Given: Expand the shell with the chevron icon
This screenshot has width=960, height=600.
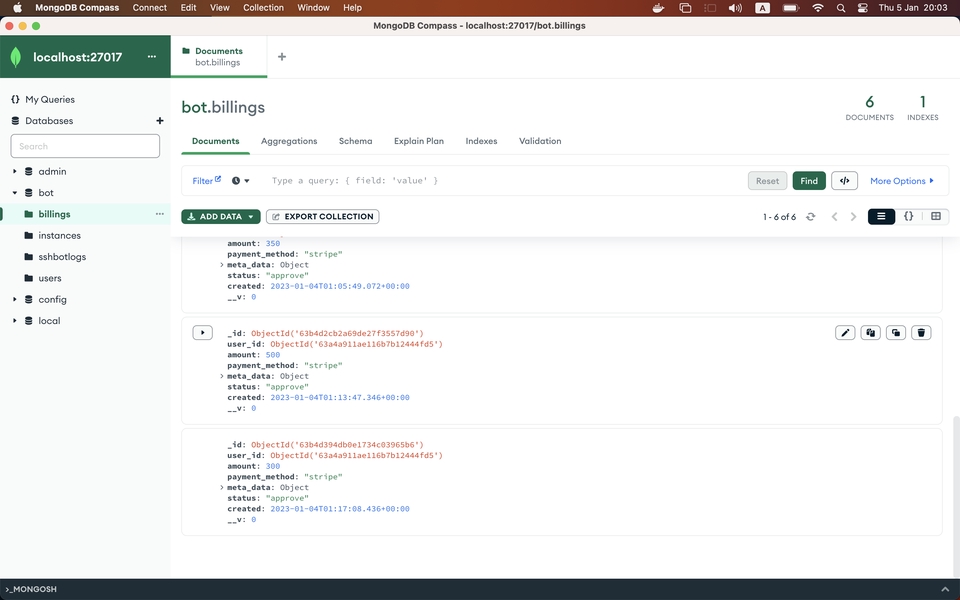Looking at the screenshot, I should pos(945,589).
